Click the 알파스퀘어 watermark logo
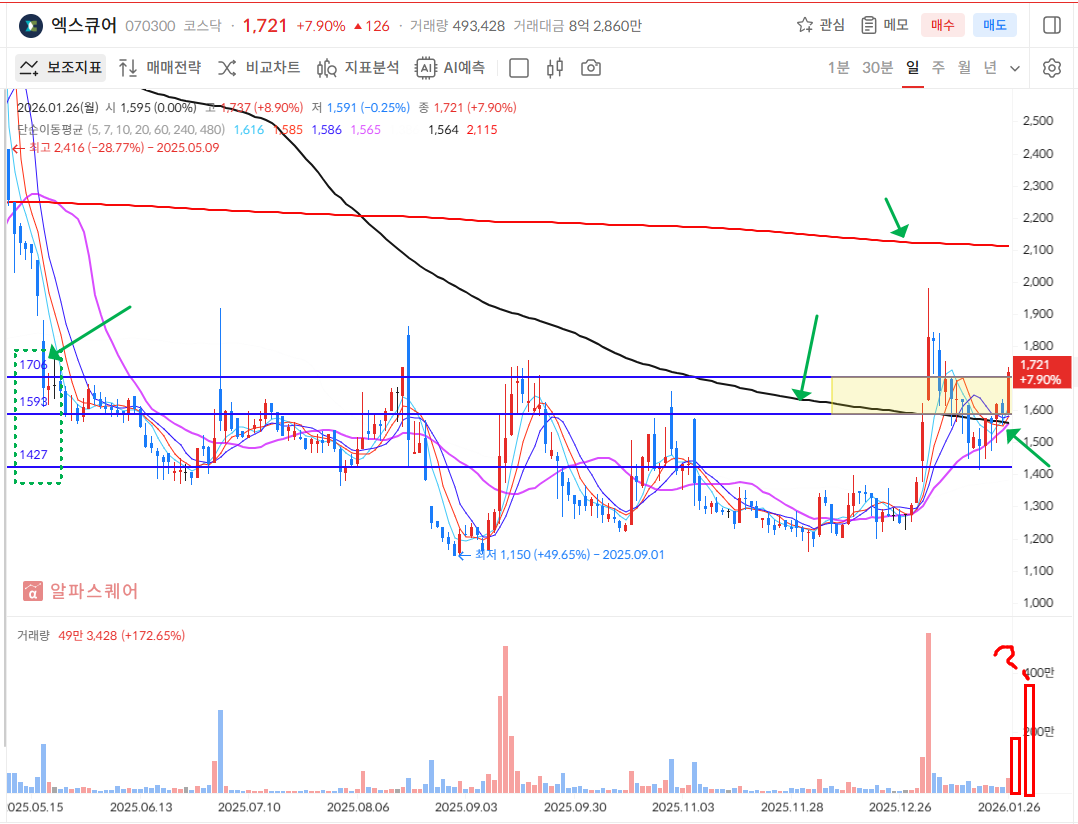 (81, 591)
